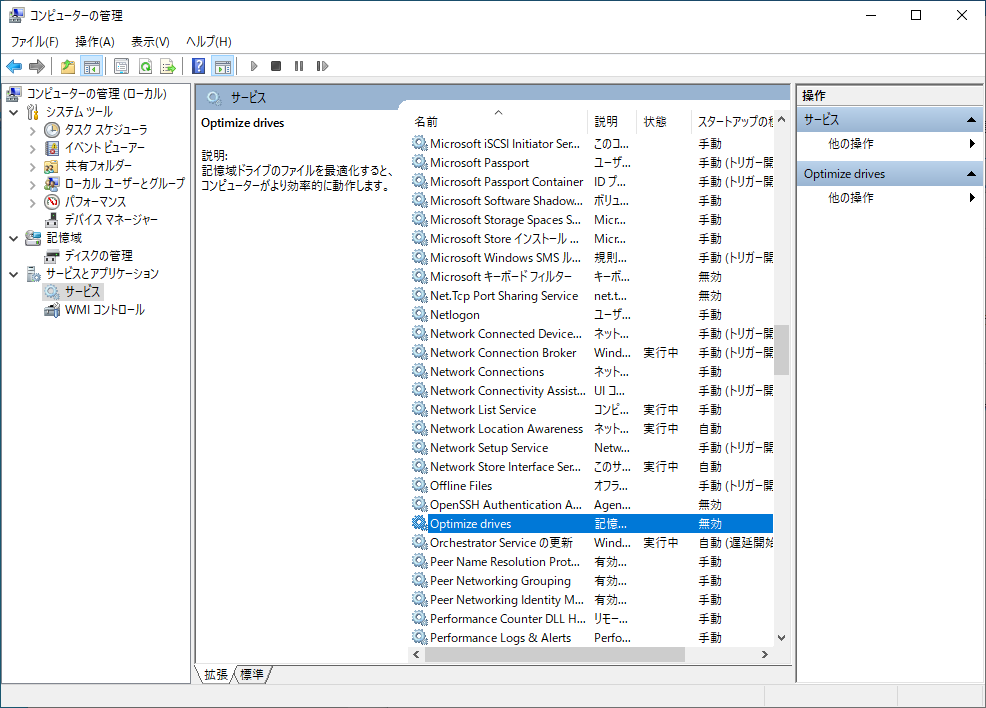
Task: Select サービス node in the tree
Action: [82, 292]
